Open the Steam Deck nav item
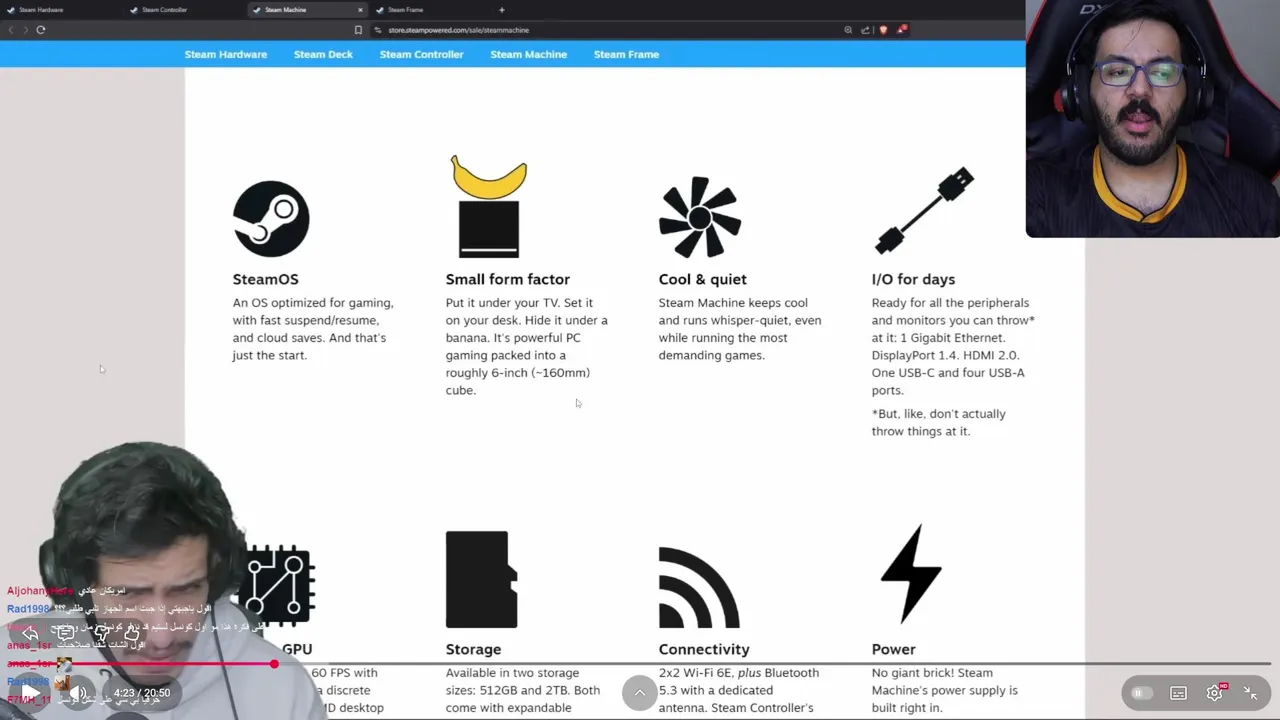This screenshot has width=1280, height=720. (323, 54)
